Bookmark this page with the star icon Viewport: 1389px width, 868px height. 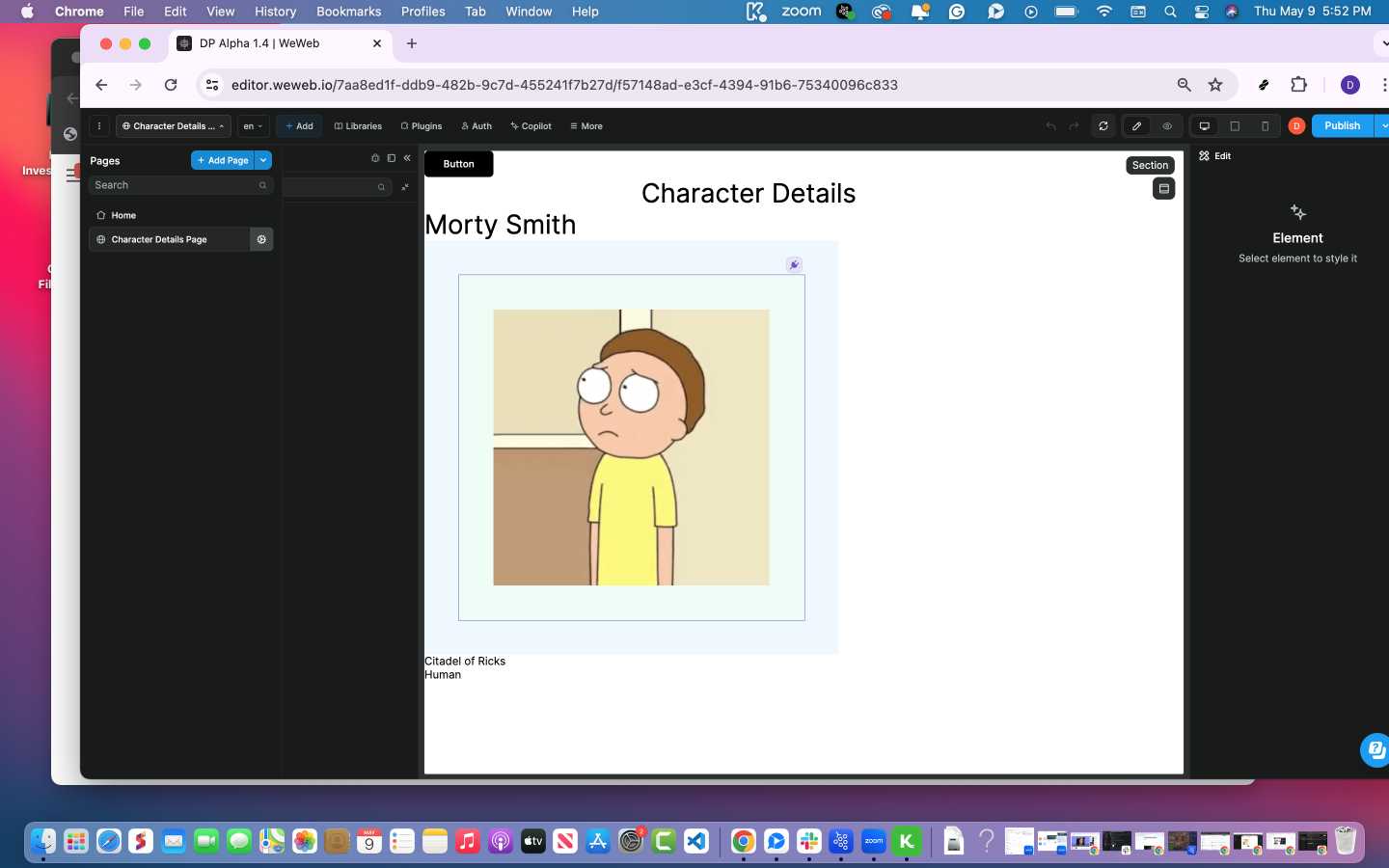(x=1215, y=85)
